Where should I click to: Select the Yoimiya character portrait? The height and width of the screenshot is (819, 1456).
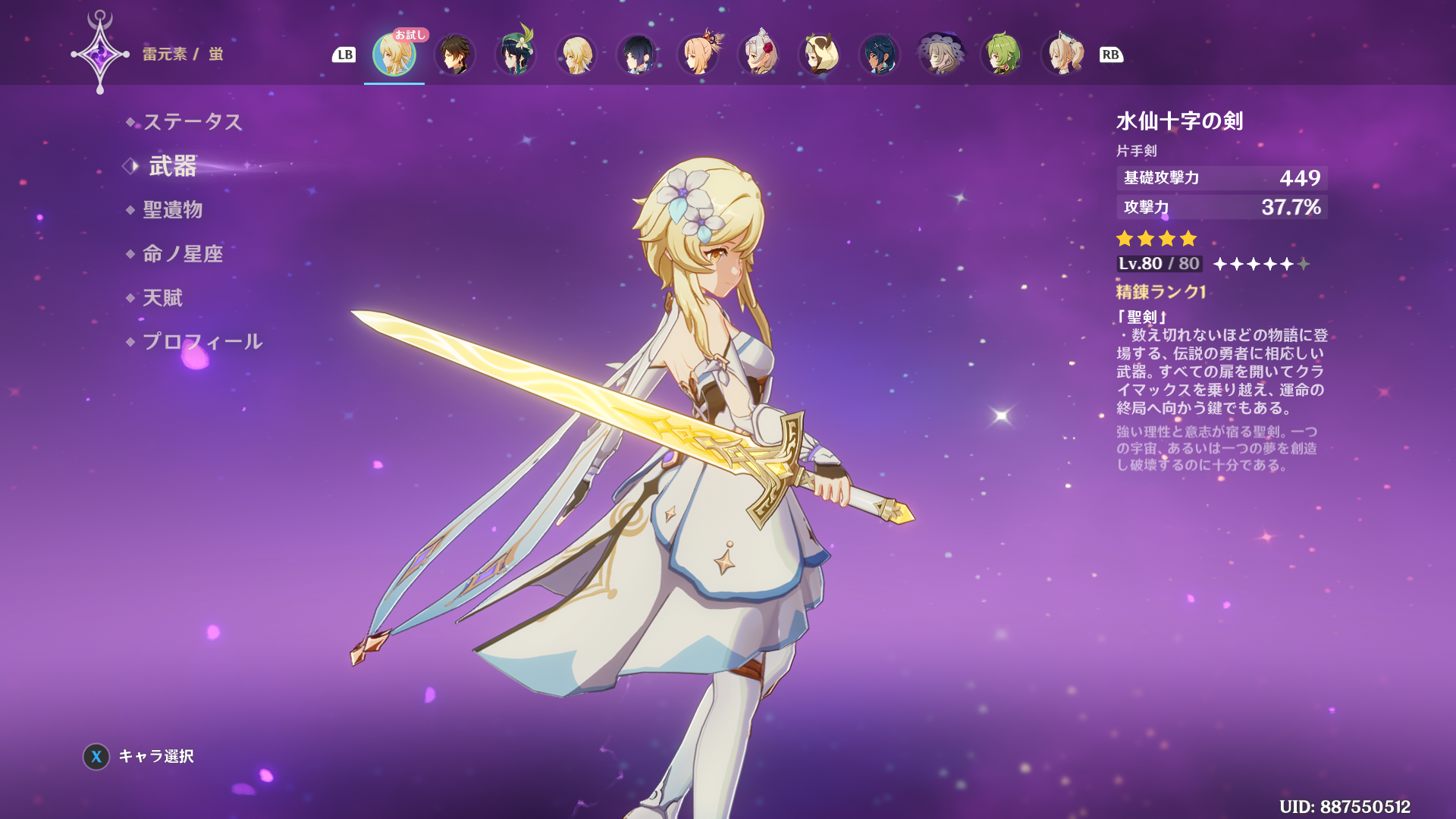(698, 55)
